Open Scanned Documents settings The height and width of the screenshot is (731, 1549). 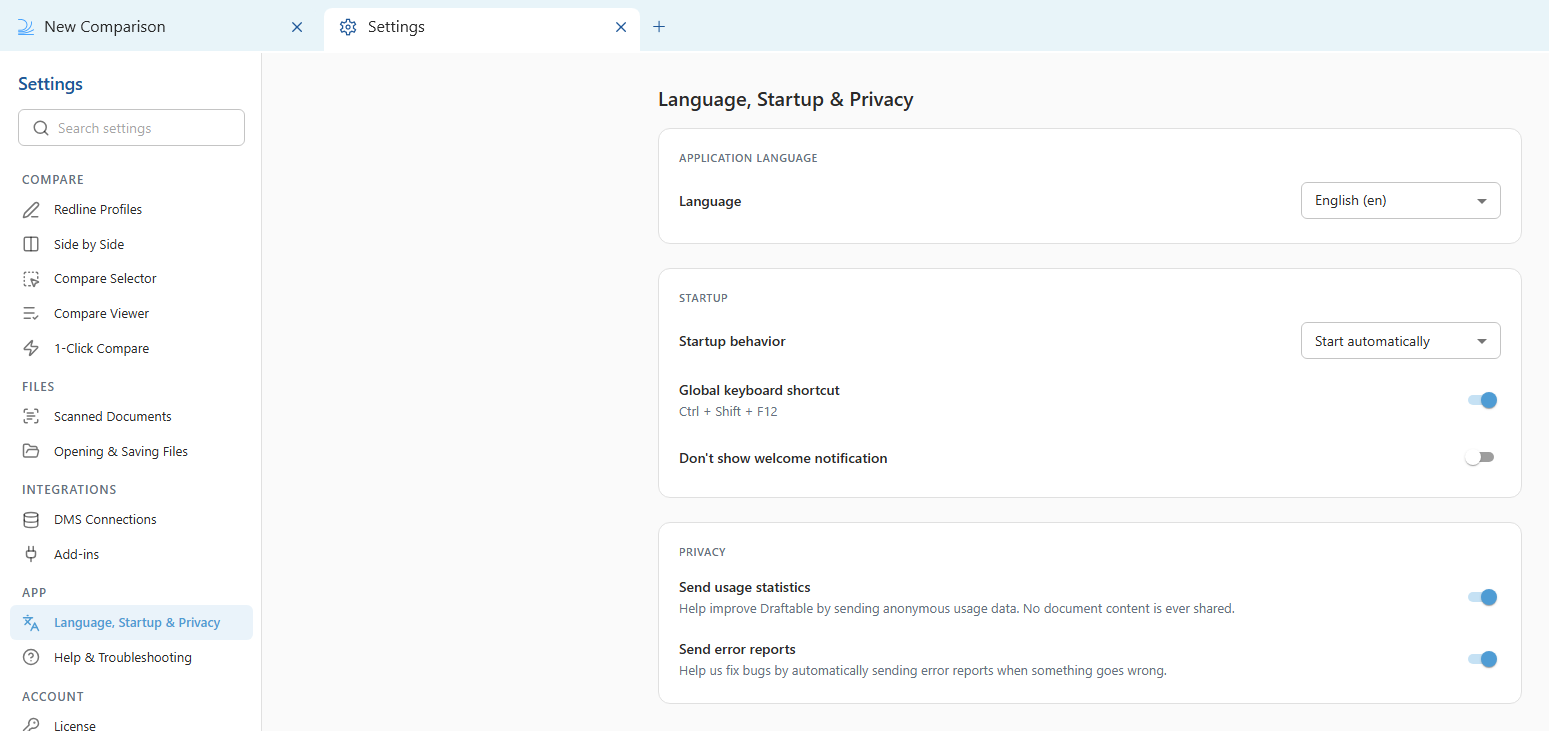tap(131, 417)
